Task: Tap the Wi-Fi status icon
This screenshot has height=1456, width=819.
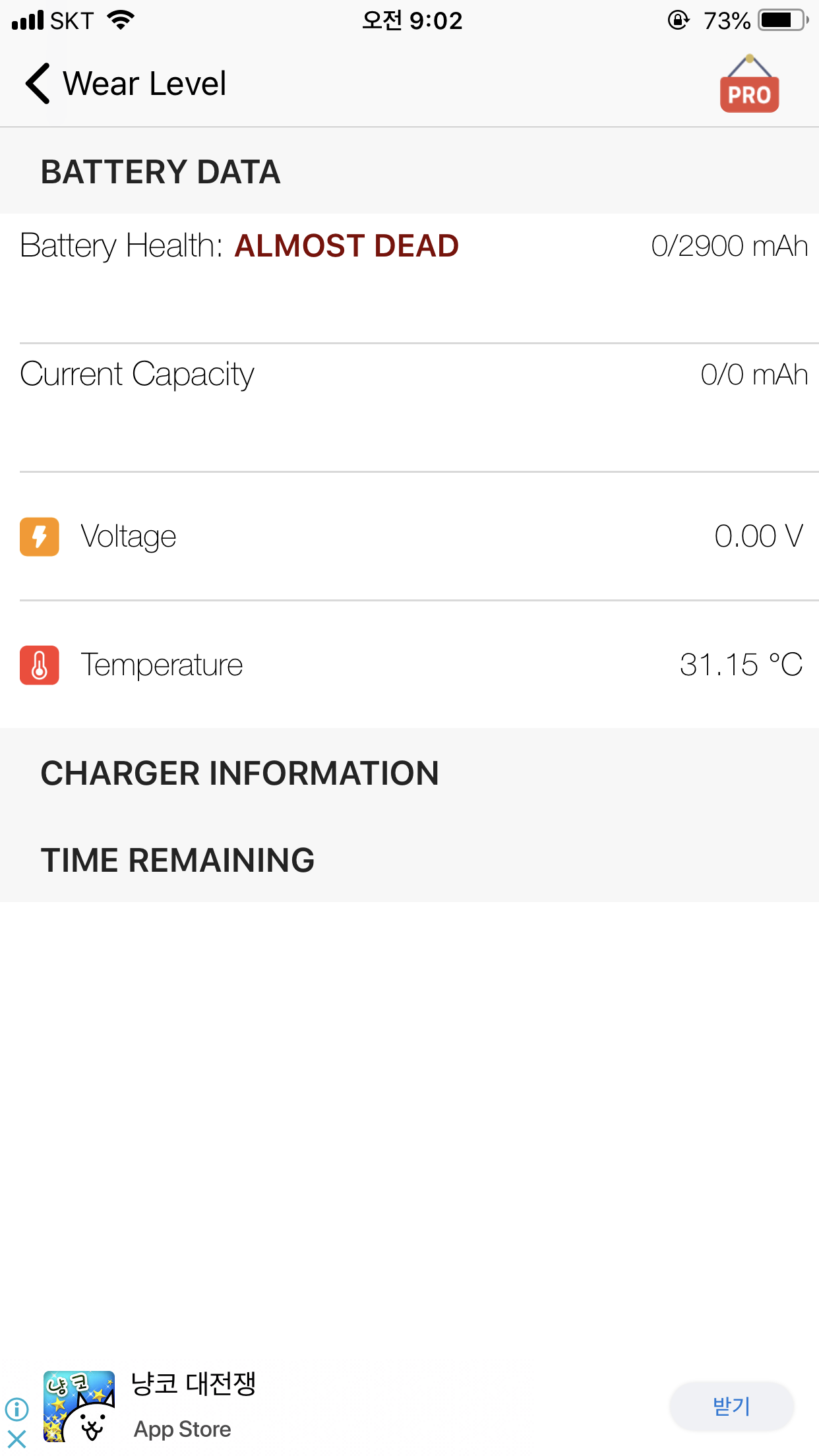Action: [x=121, y=20]
